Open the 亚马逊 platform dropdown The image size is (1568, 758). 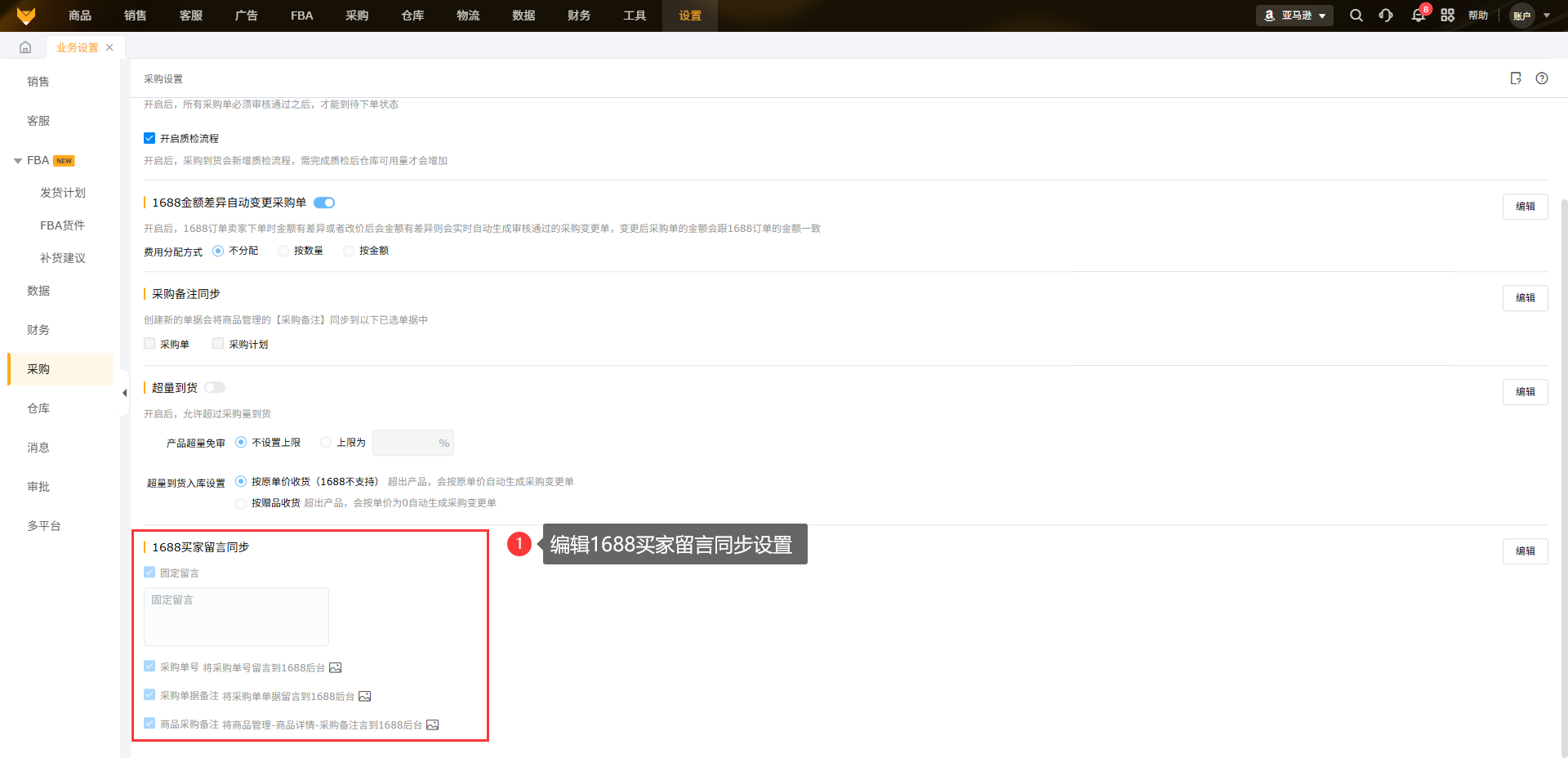[1294, 16]
